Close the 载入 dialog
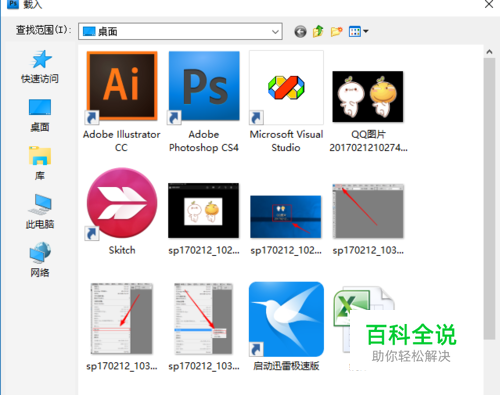Screen dimensions: 500x395 pos(489,4)
